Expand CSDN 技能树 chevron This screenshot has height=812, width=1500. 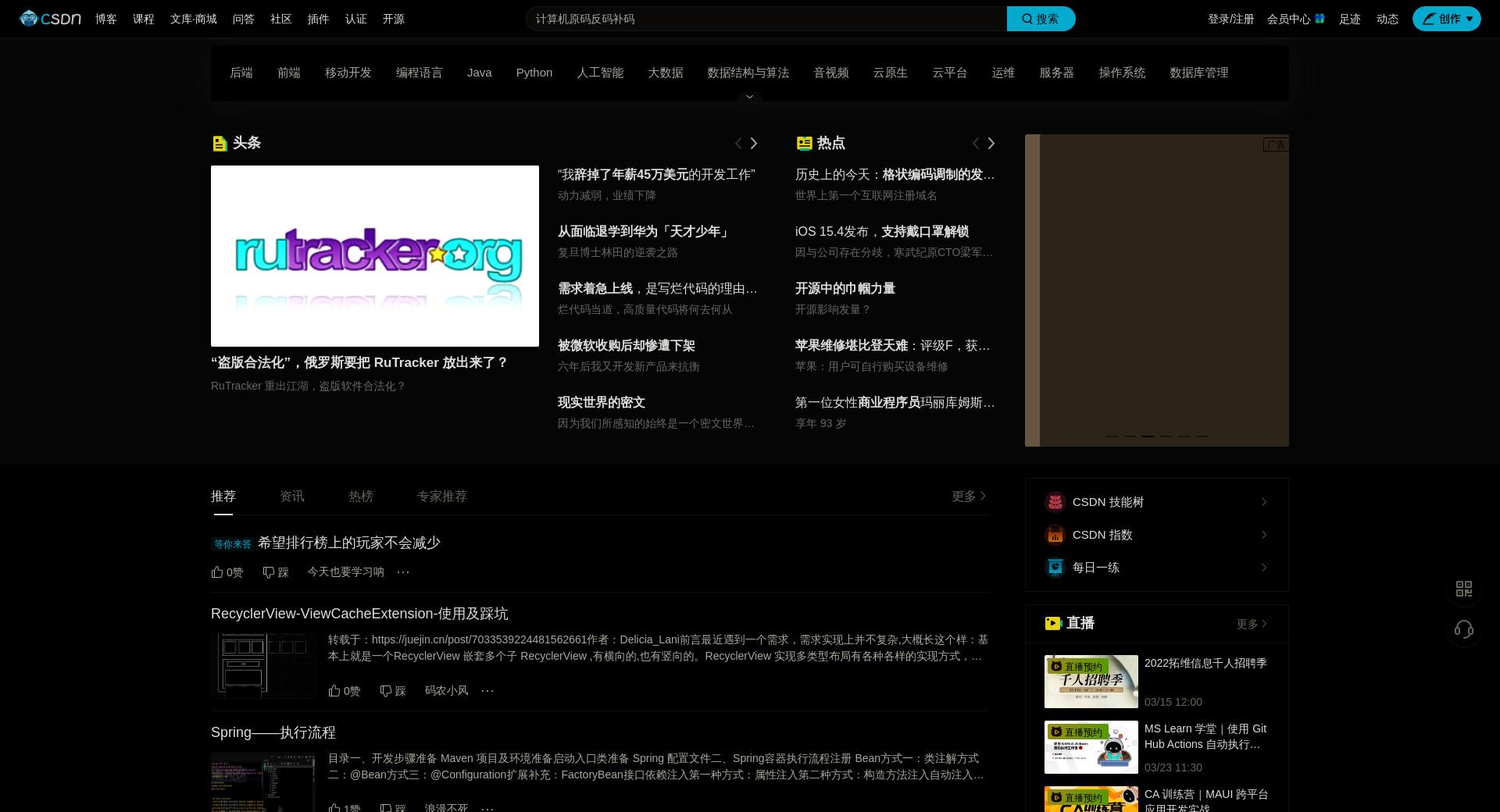1264,502
